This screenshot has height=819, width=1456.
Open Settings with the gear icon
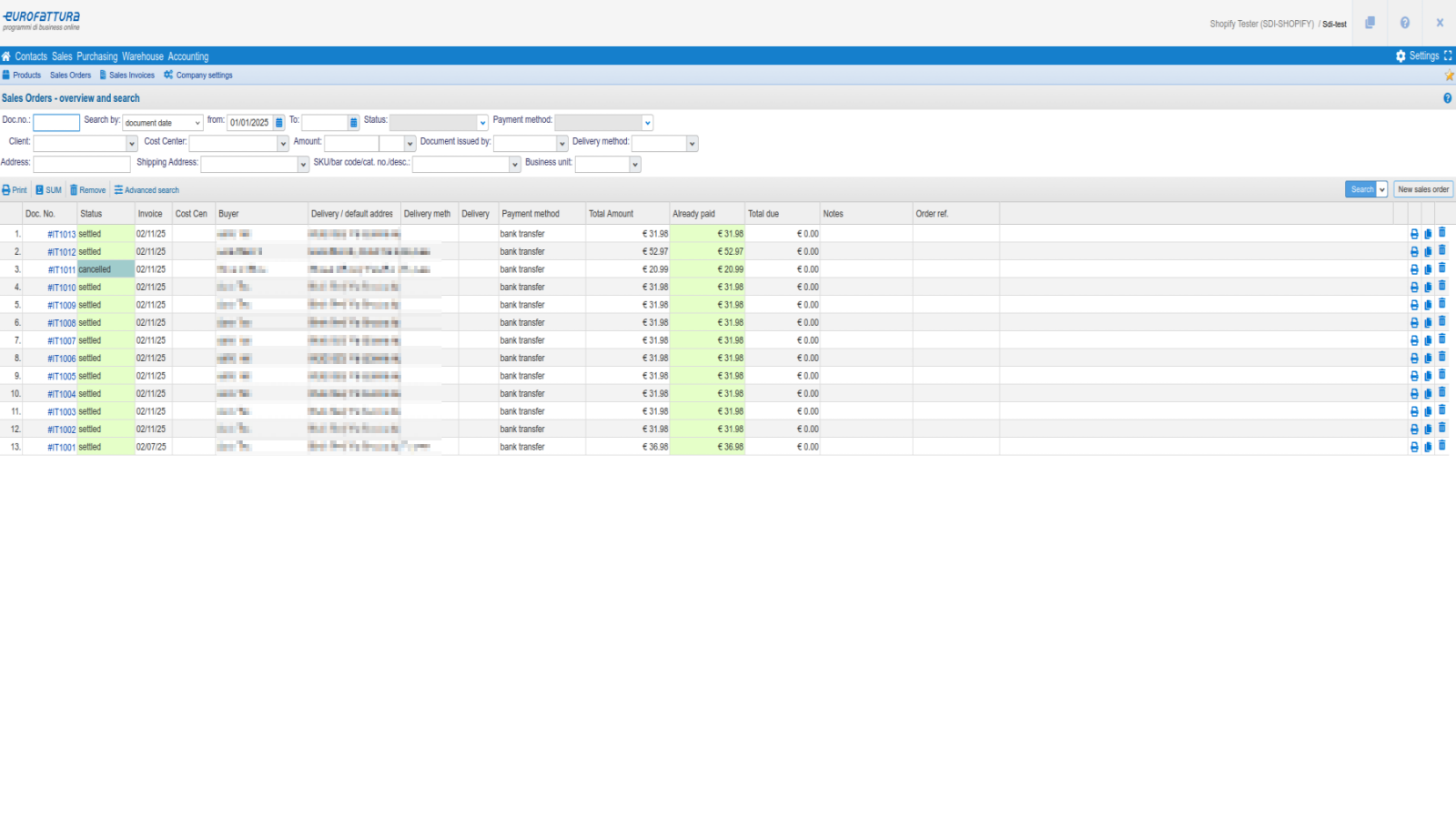tap(1418, 56)
